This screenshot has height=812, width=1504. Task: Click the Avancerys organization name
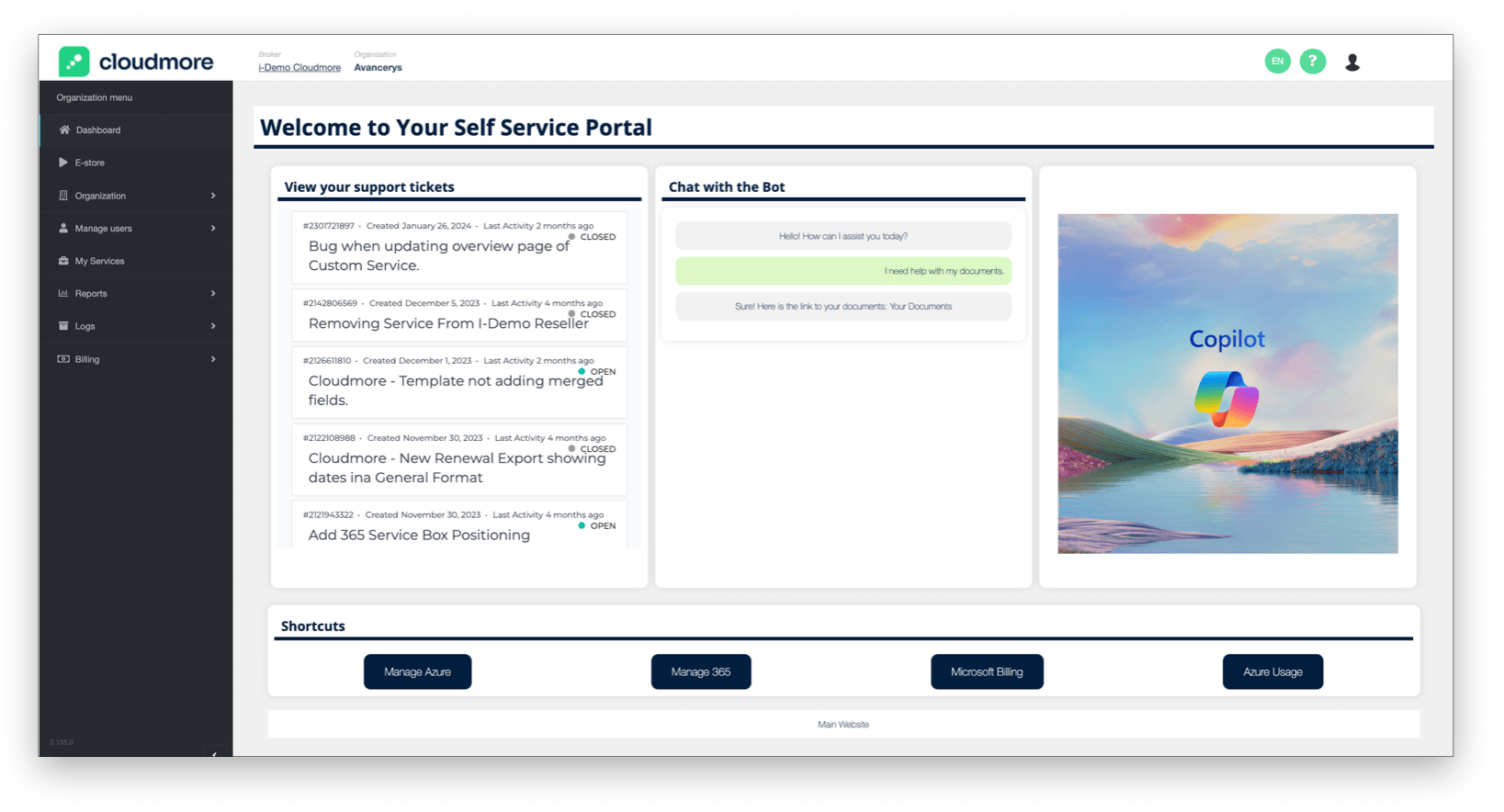pos(378,68)
